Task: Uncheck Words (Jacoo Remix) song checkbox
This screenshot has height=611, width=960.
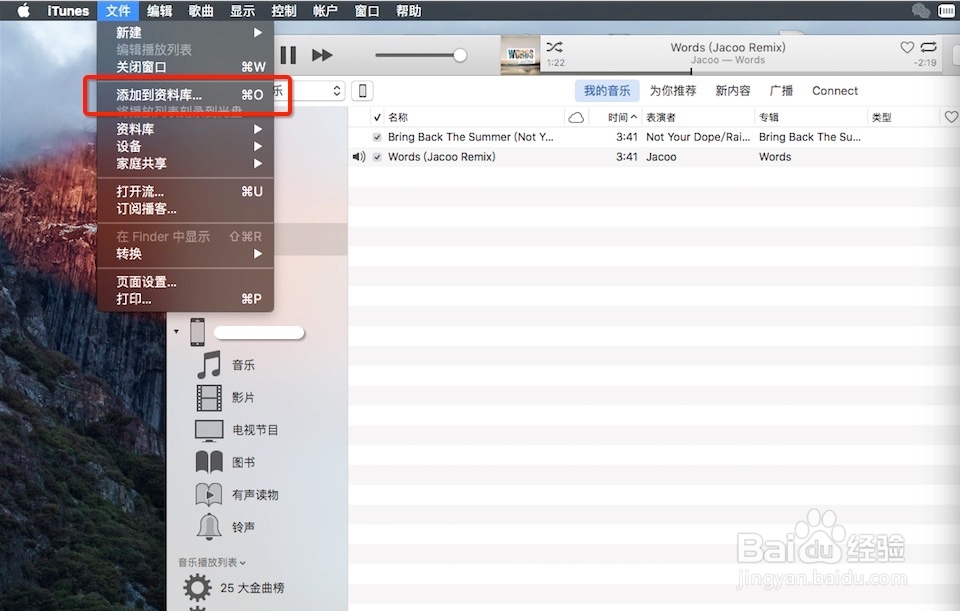Action: (377, 157)
